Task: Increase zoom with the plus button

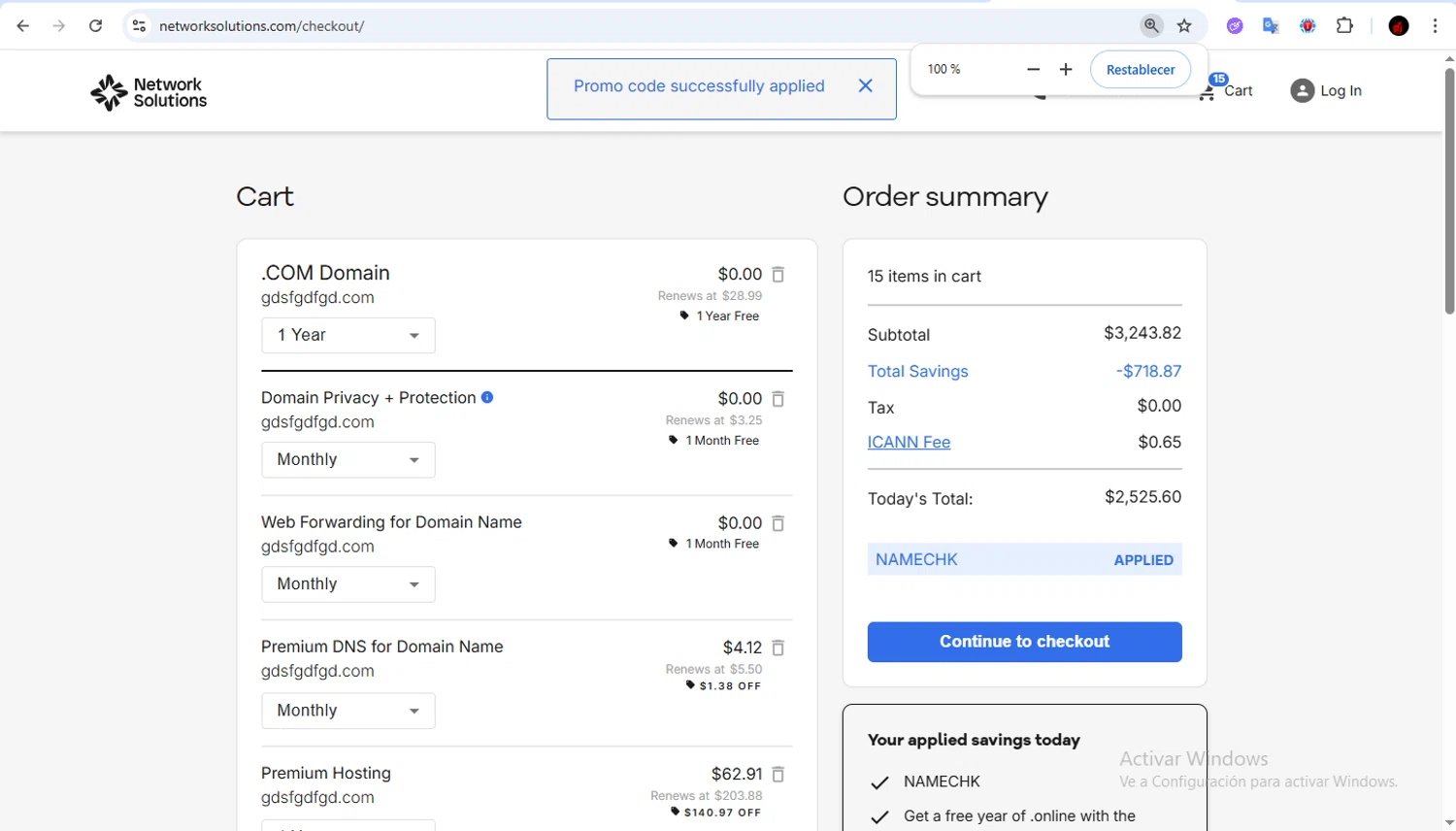Action: click(x=1066, y=70)
